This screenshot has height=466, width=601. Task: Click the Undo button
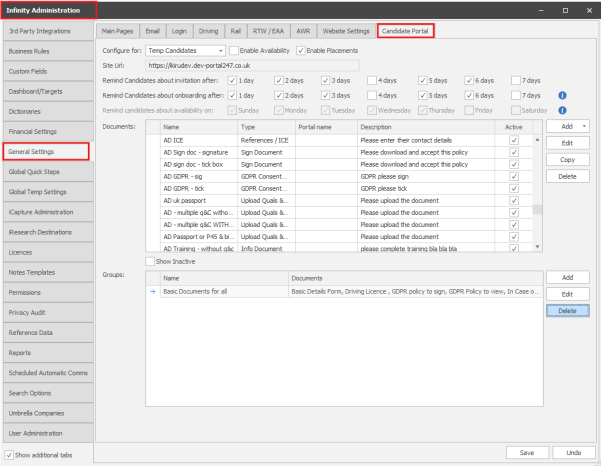click(x=574, y=453)
